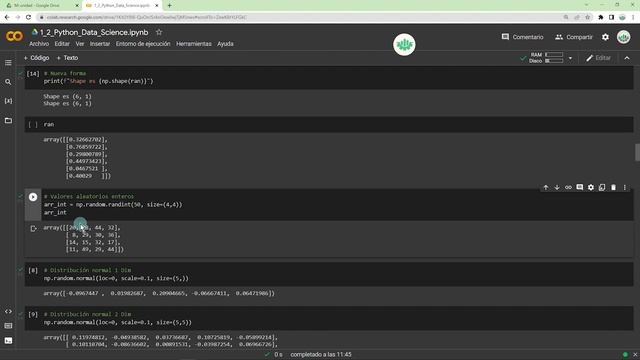
Task: Open the variables {x} sidebar panel
Action: [x=8, y=101]
